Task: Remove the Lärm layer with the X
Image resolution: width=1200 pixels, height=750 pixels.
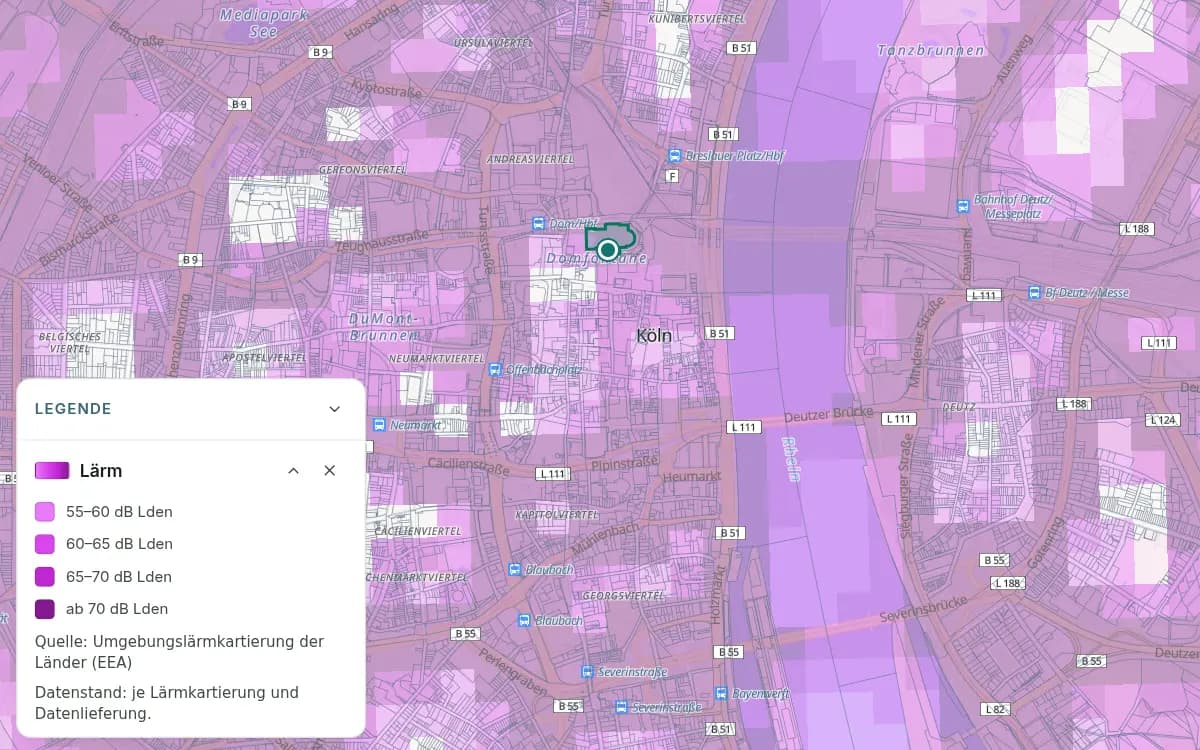Action: point(329,470)
